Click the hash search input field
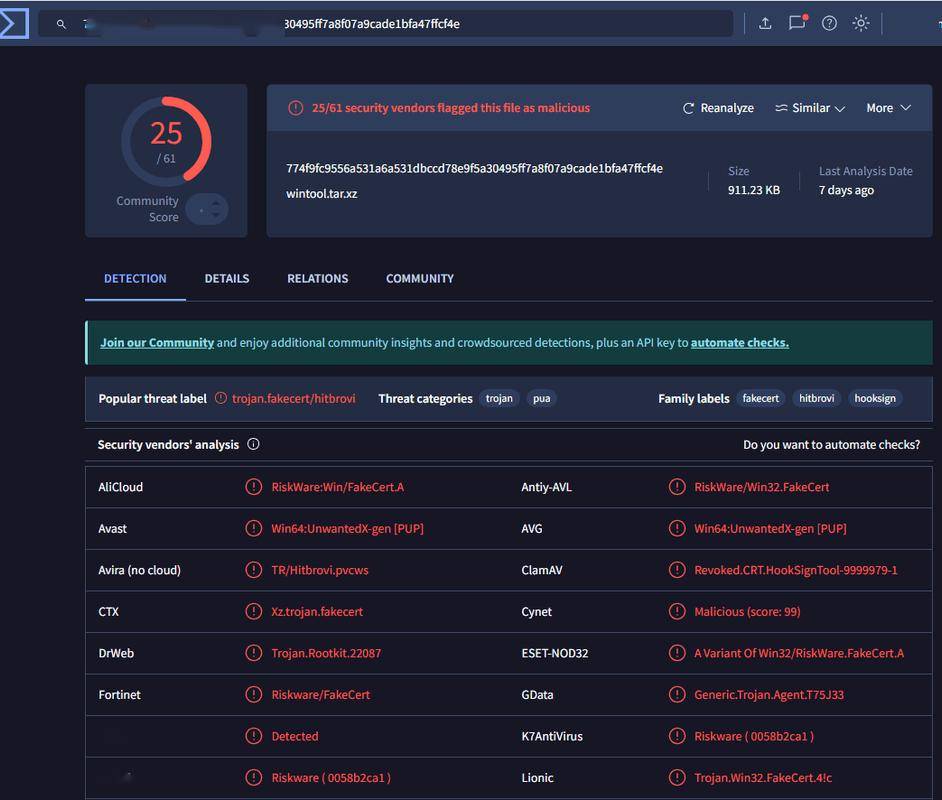Viewport: 942px width, 800px height. [x=386, y=24]
